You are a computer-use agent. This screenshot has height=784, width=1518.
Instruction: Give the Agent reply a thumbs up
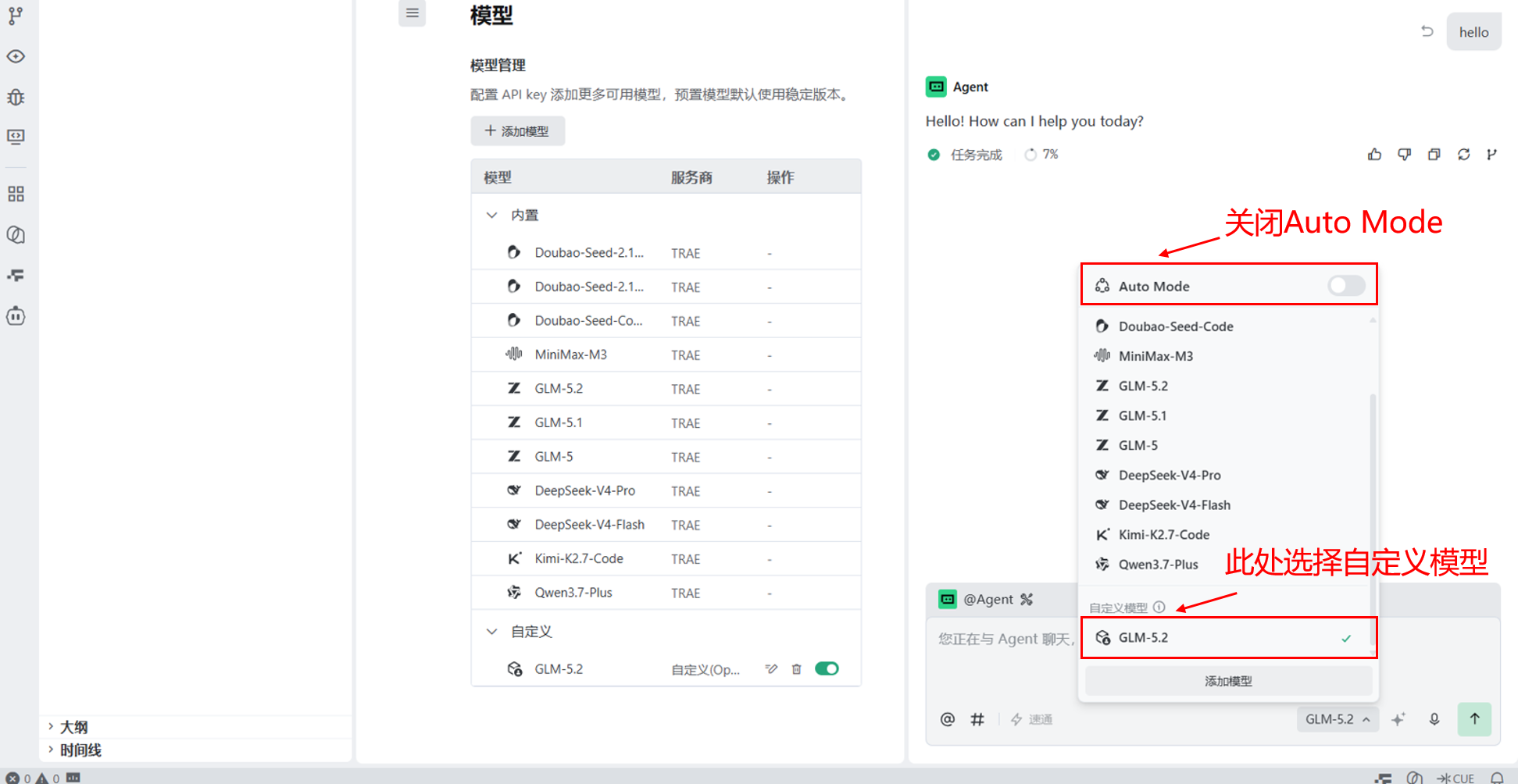[x=1374, y=155]
